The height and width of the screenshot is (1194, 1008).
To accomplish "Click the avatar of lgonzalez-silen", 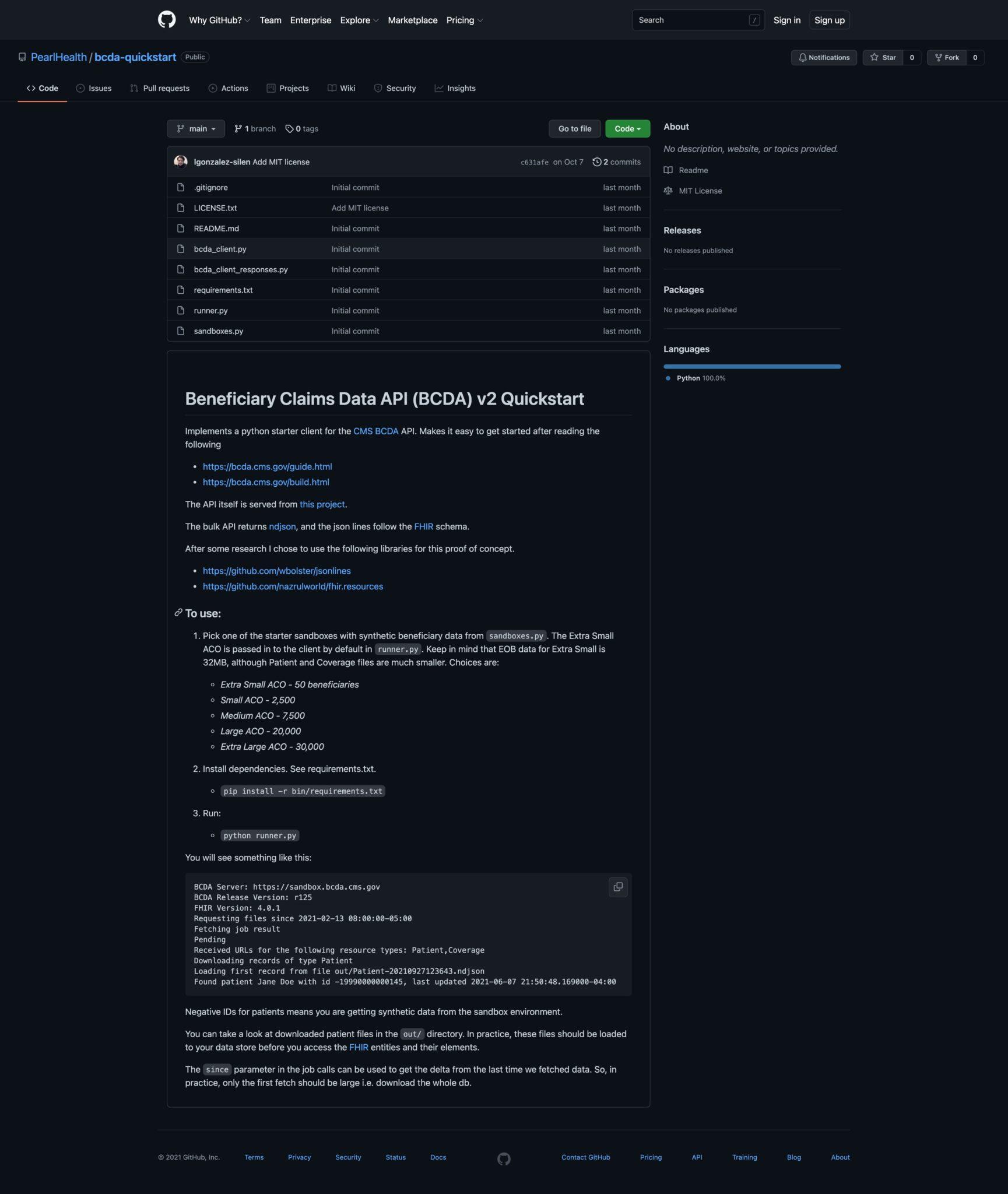I will coord(181,161).
